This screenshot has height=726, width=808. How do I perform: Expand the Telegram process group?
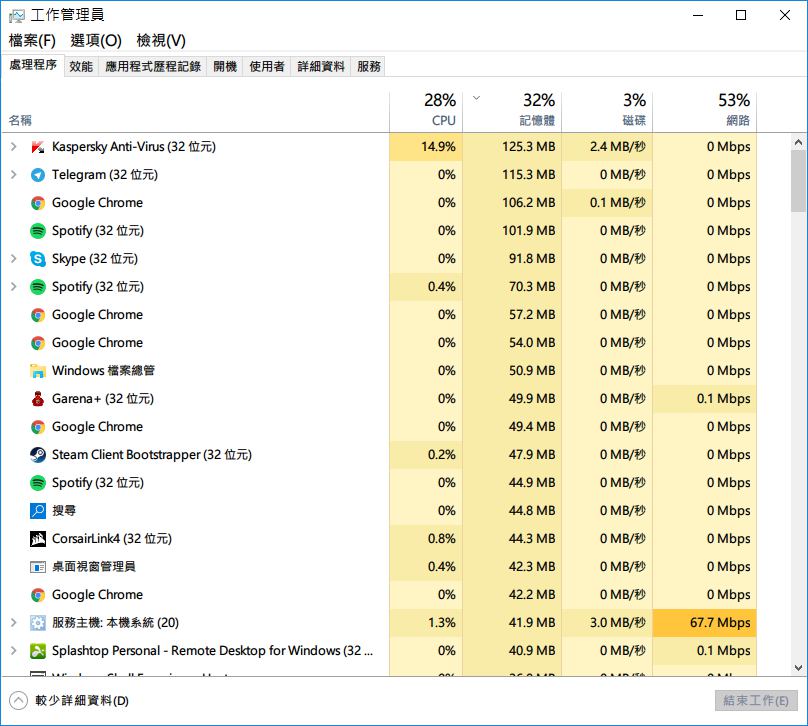point(13,175)
